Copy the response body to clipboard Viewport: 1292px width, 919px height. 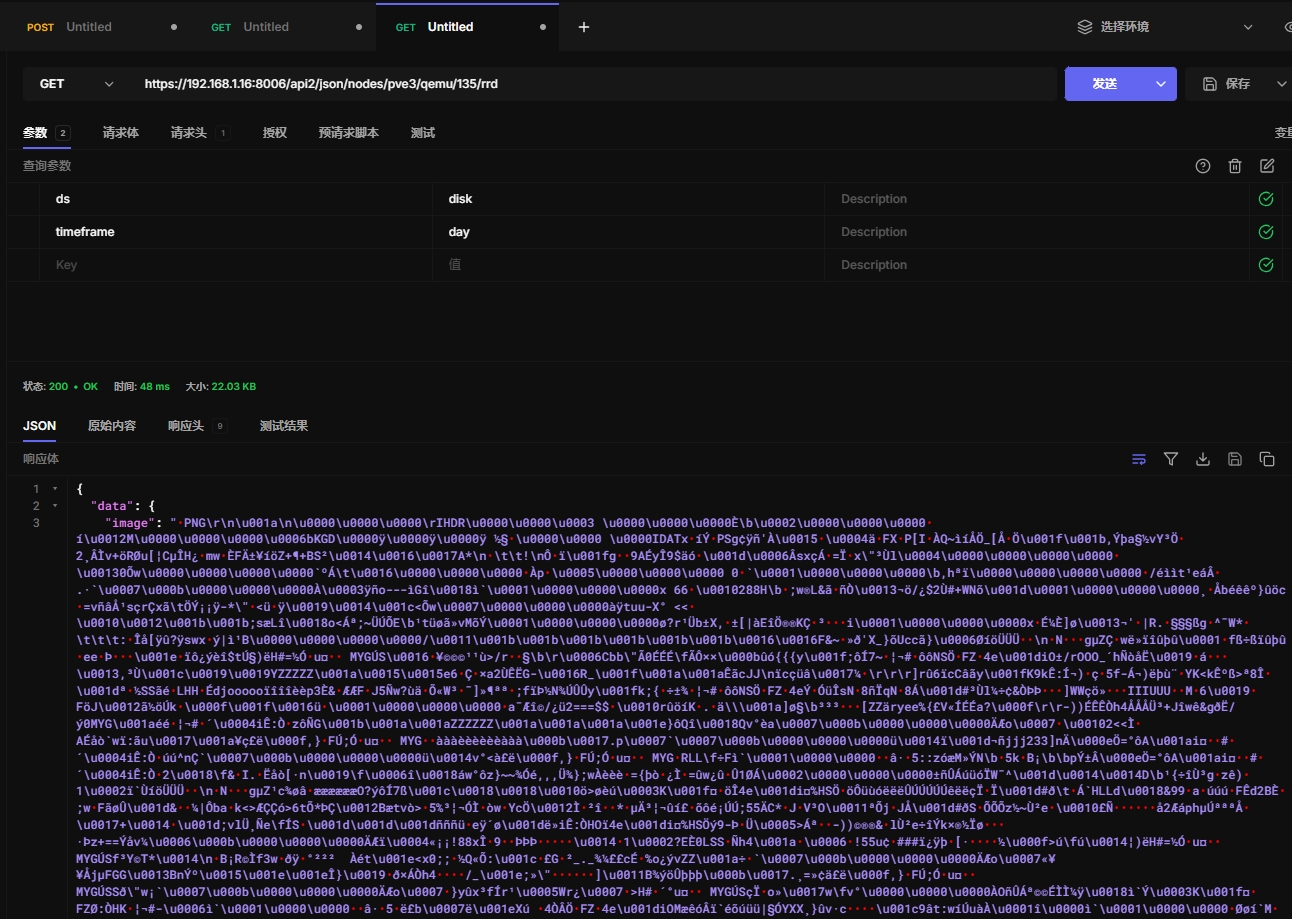pos(1267,459)
